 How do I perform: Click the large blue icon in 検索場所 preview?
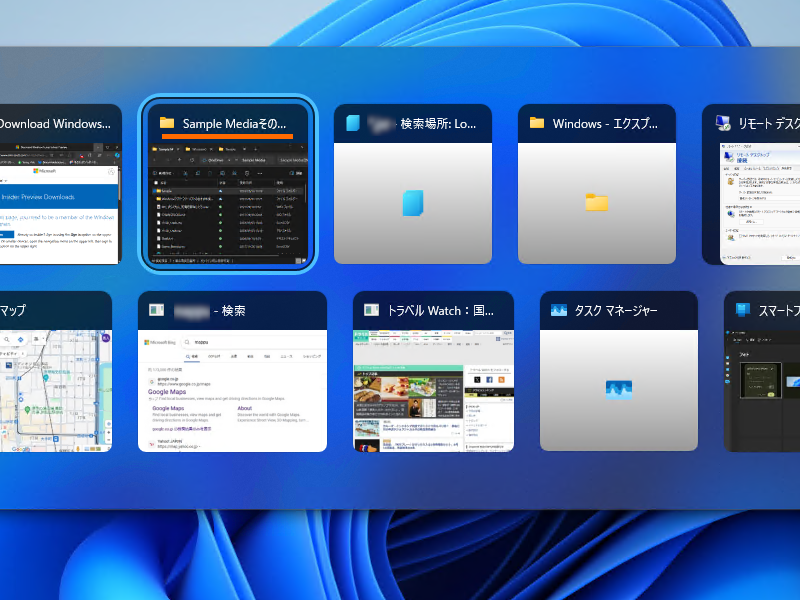[x=413, y=203]
